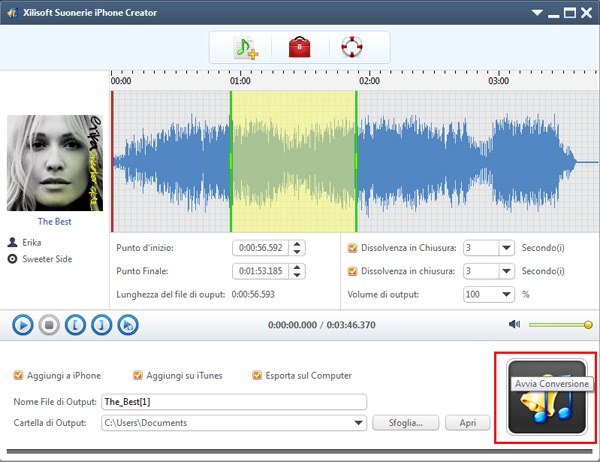Viewport: 600px width, 462px height.
Task: Uncheck Aggiungi a iPhone
Action: [x=18, y=375]
